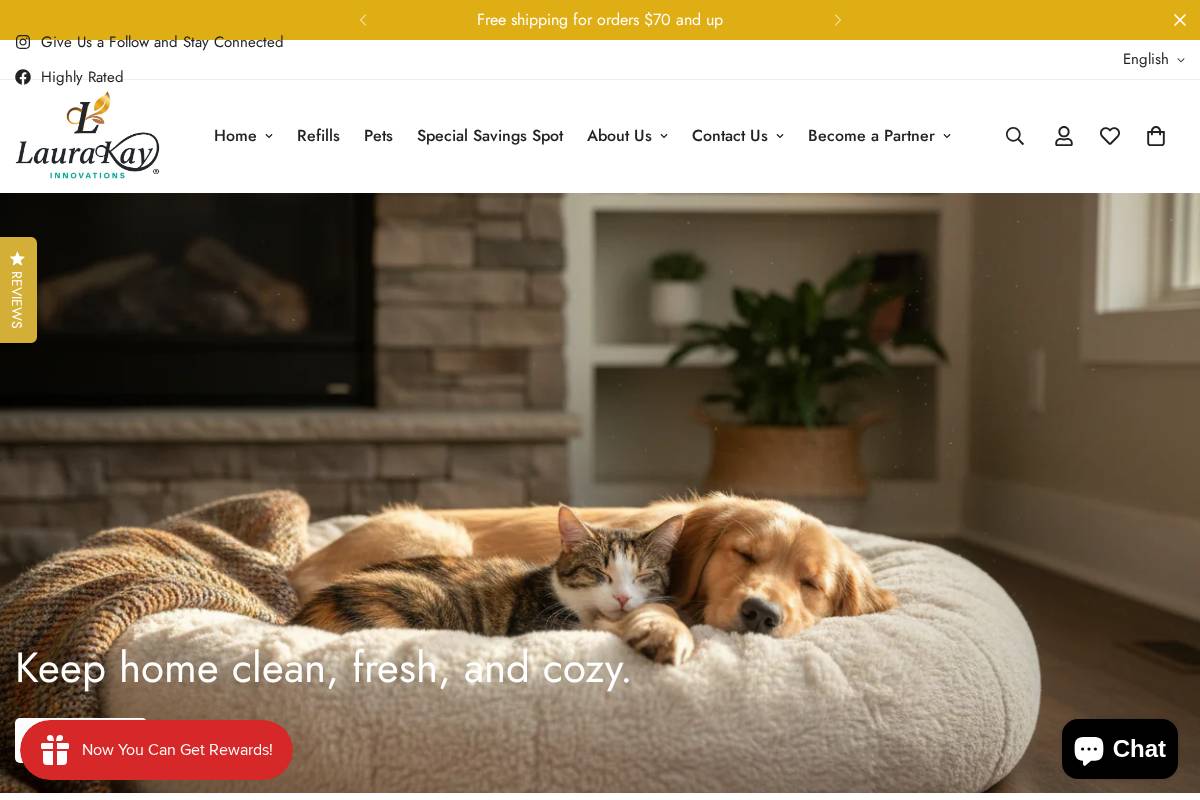Image resolution: width=1200 pixels, height=800 pixels.
Task: Open the Now You Can Get Rewards button
Action: tap(156, 750)
